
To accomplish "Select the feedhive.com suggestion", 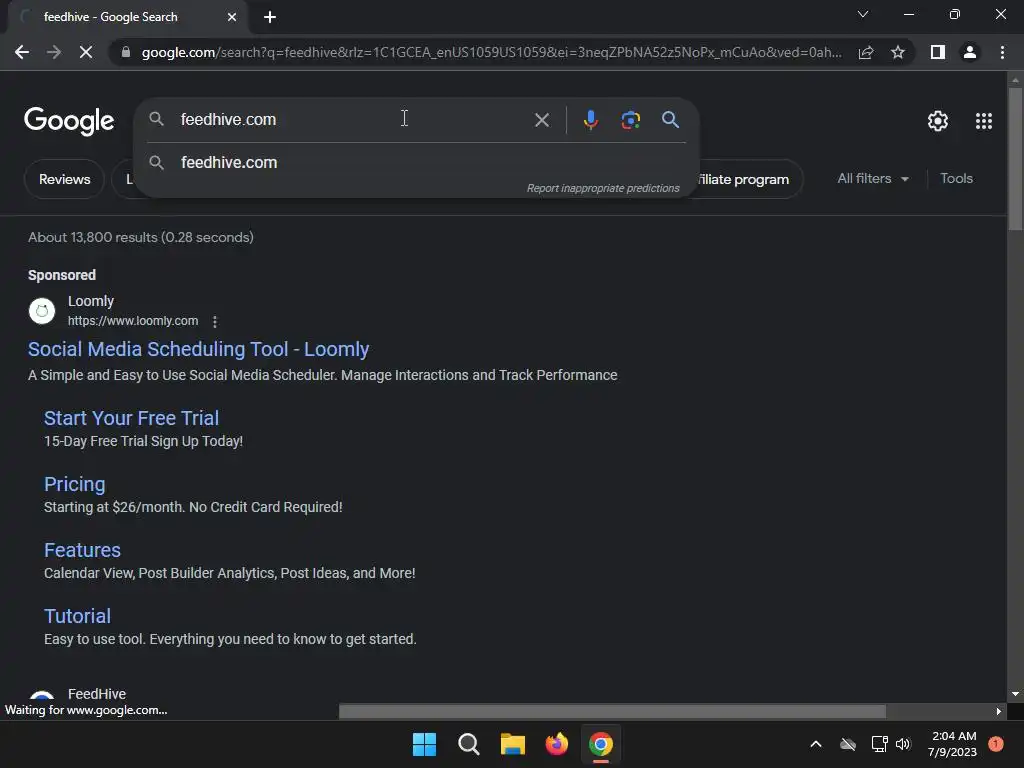I will click(x=416, y=162).
